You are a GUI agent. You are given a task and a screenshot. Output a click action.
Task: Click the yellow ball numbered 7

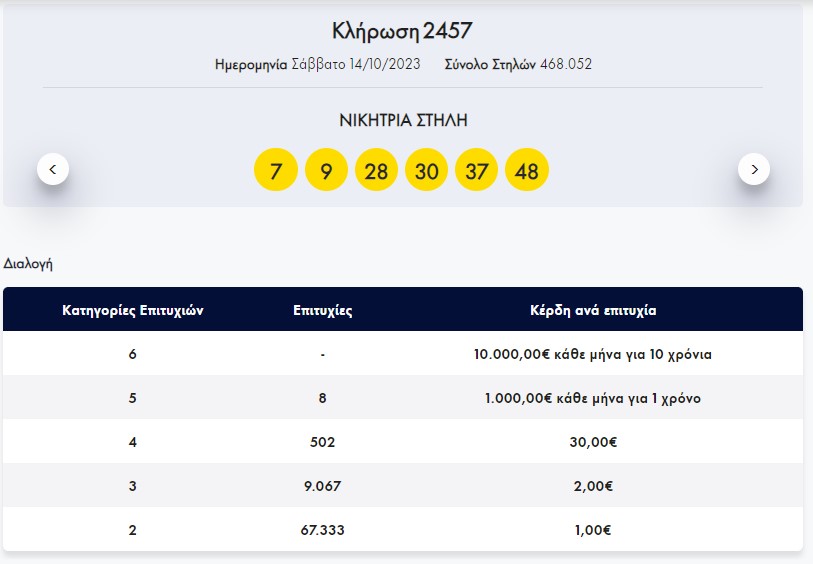coord(276,171)
